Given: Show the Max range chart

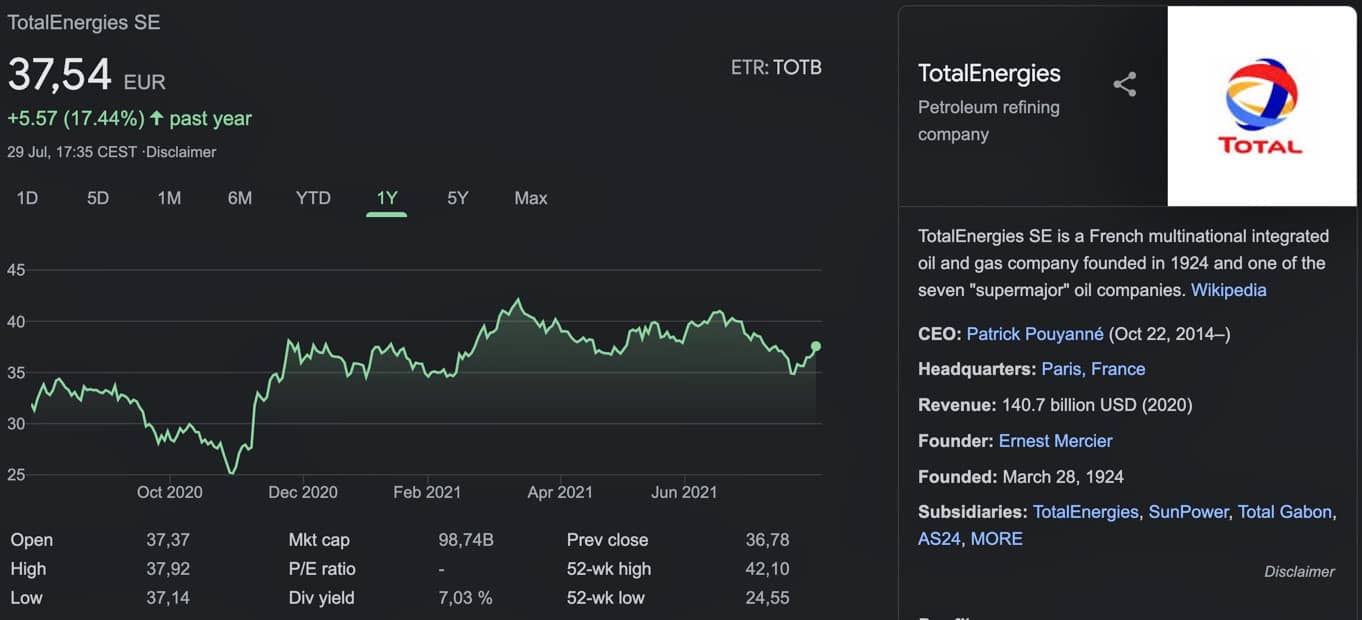Looking at the screenshot, I should (x=531, y=198).
